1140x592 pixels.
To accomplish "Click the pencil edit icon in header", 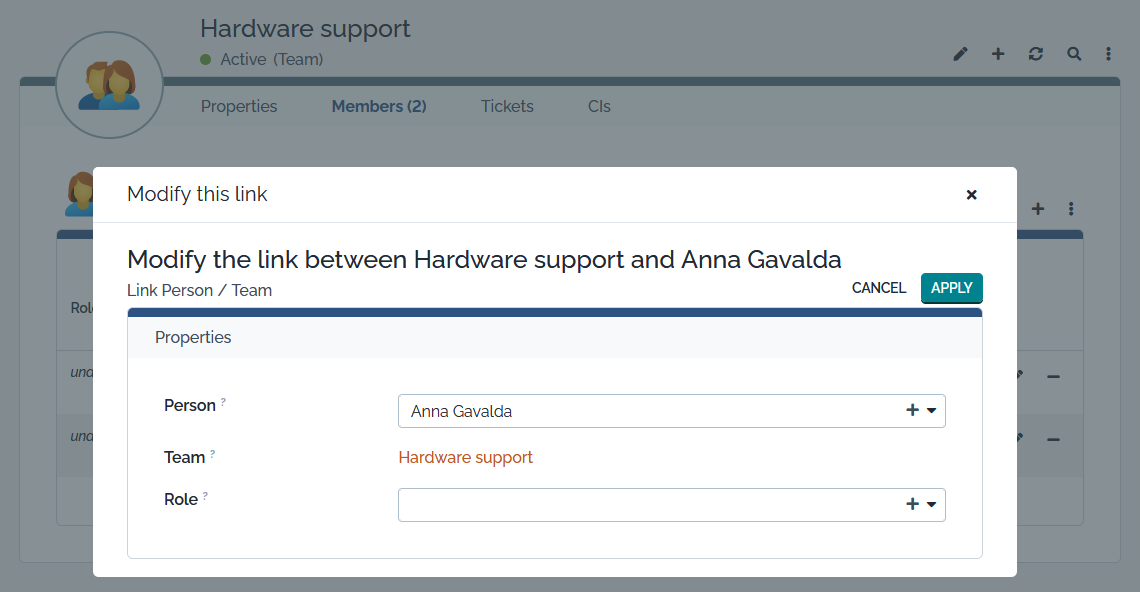I will coord(961,54).
